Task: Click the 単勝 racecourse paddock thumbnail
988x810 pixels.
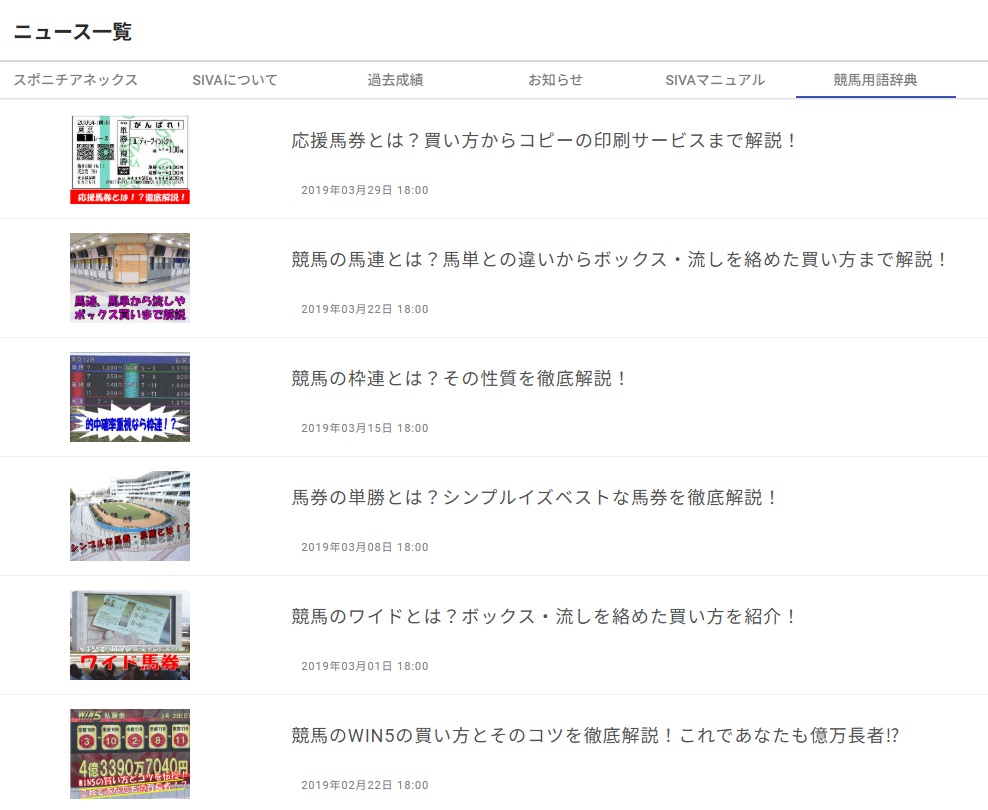Action: point(130,516)
